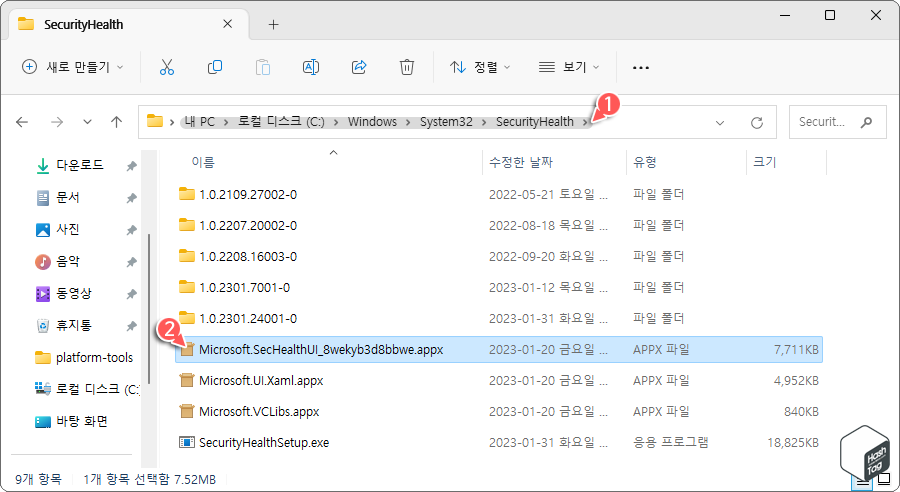Navigate to System32 breadcrumb
The image size is (900, 492).
(x=446, y=122)
